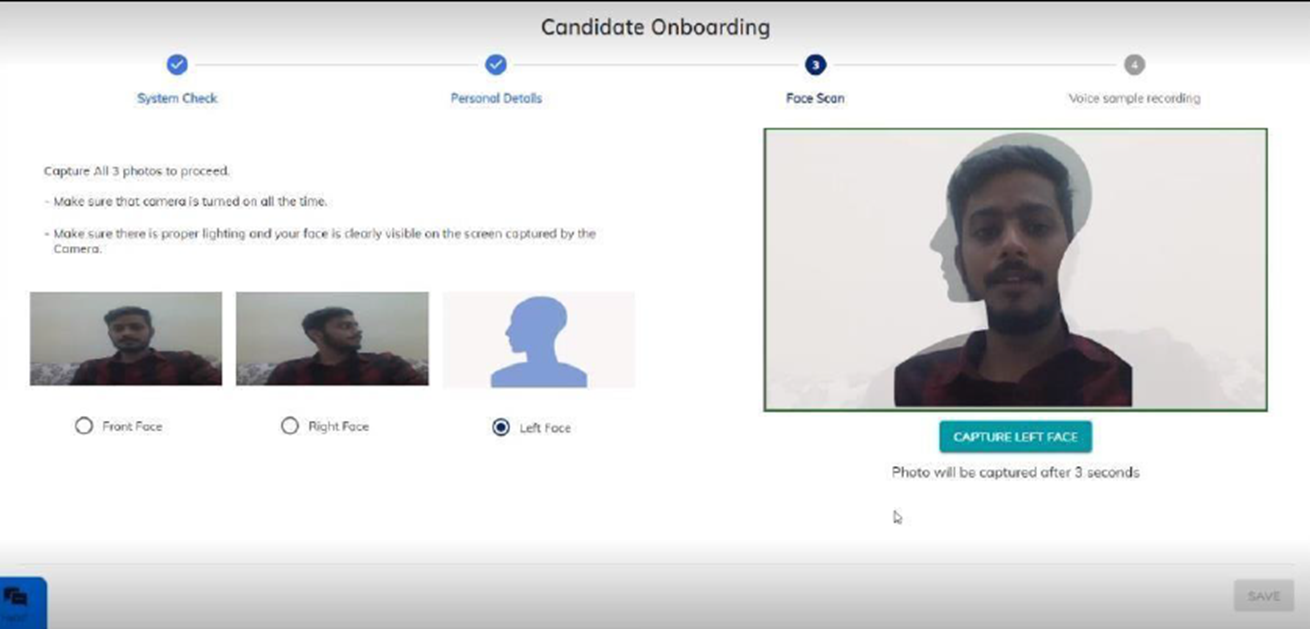
Task: Click the Front Face label text
Action: pyautogui.click(x=132, y=426)
